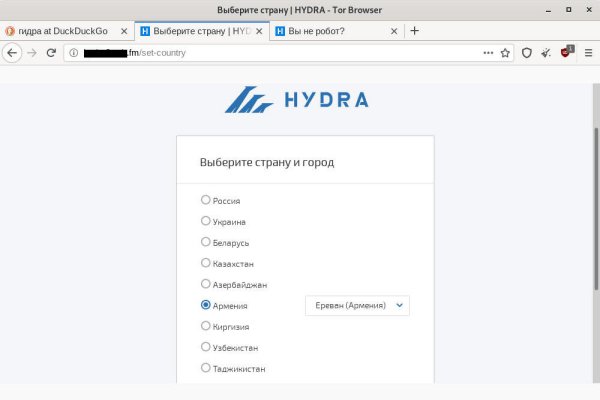Click the page vertical scrollbar
Screen dimensions: 600x400
tap(595, 200)
